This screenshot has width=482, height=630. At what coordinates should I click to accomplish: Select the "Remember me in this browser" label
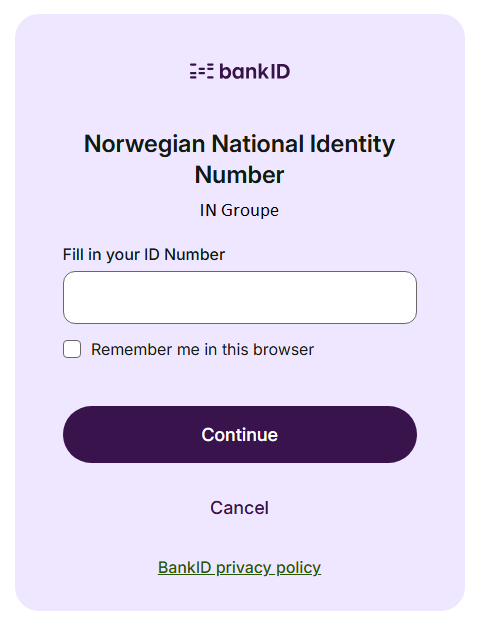202,350
